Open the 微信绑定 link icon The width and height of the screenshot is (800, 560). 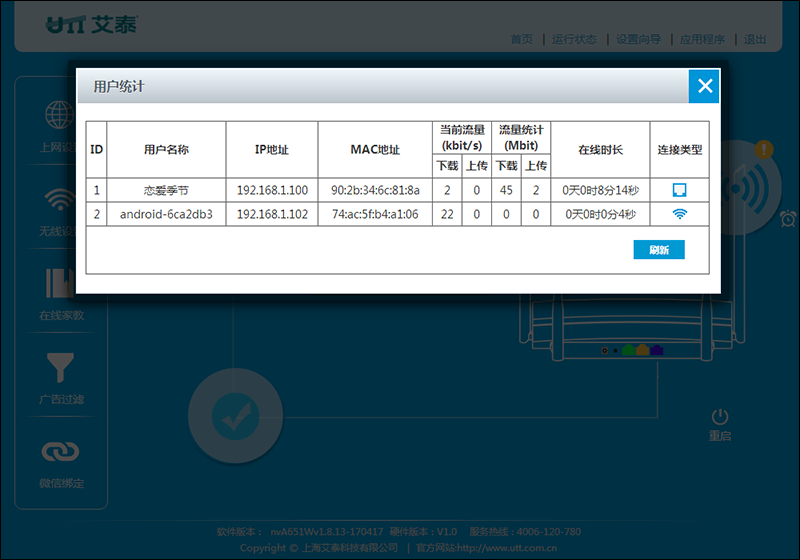click(x=60, y=452)
